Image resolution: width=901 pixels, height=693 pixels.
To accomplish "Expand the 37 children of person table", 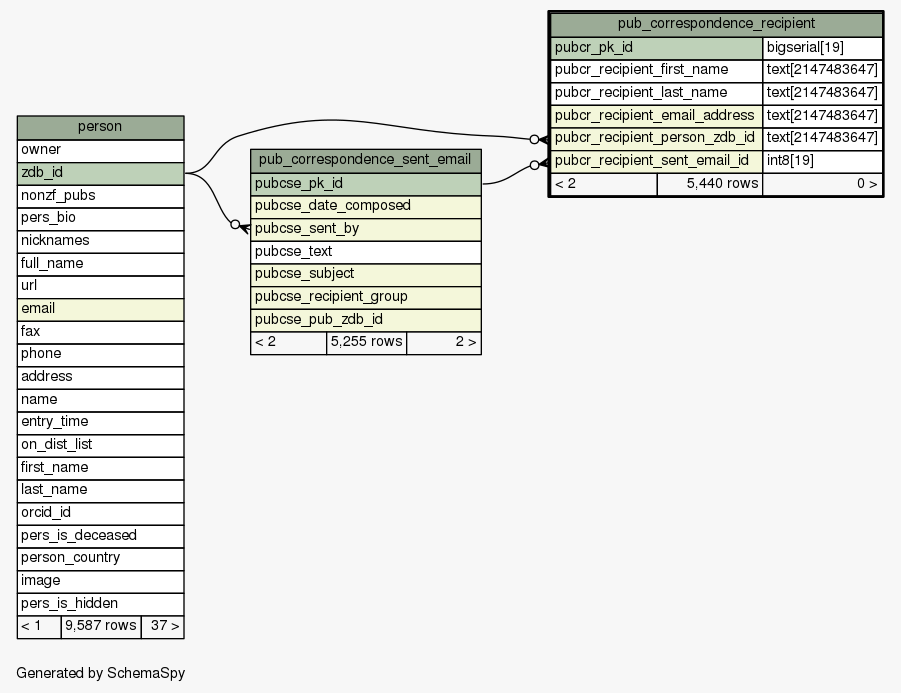I will (x=162, y=627).
